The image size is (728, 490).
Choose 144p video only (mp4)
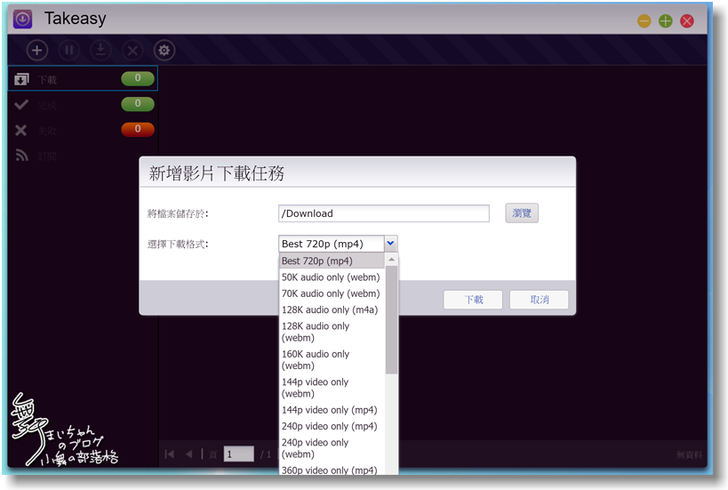click(332, 410)
